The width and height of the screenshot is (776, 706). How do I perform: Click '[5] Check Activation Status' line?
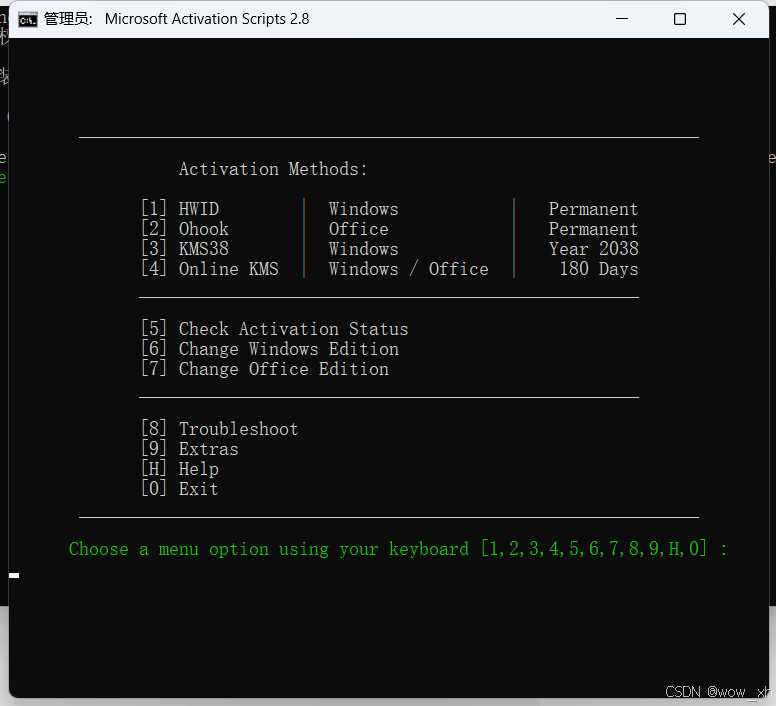click(275, 329)
